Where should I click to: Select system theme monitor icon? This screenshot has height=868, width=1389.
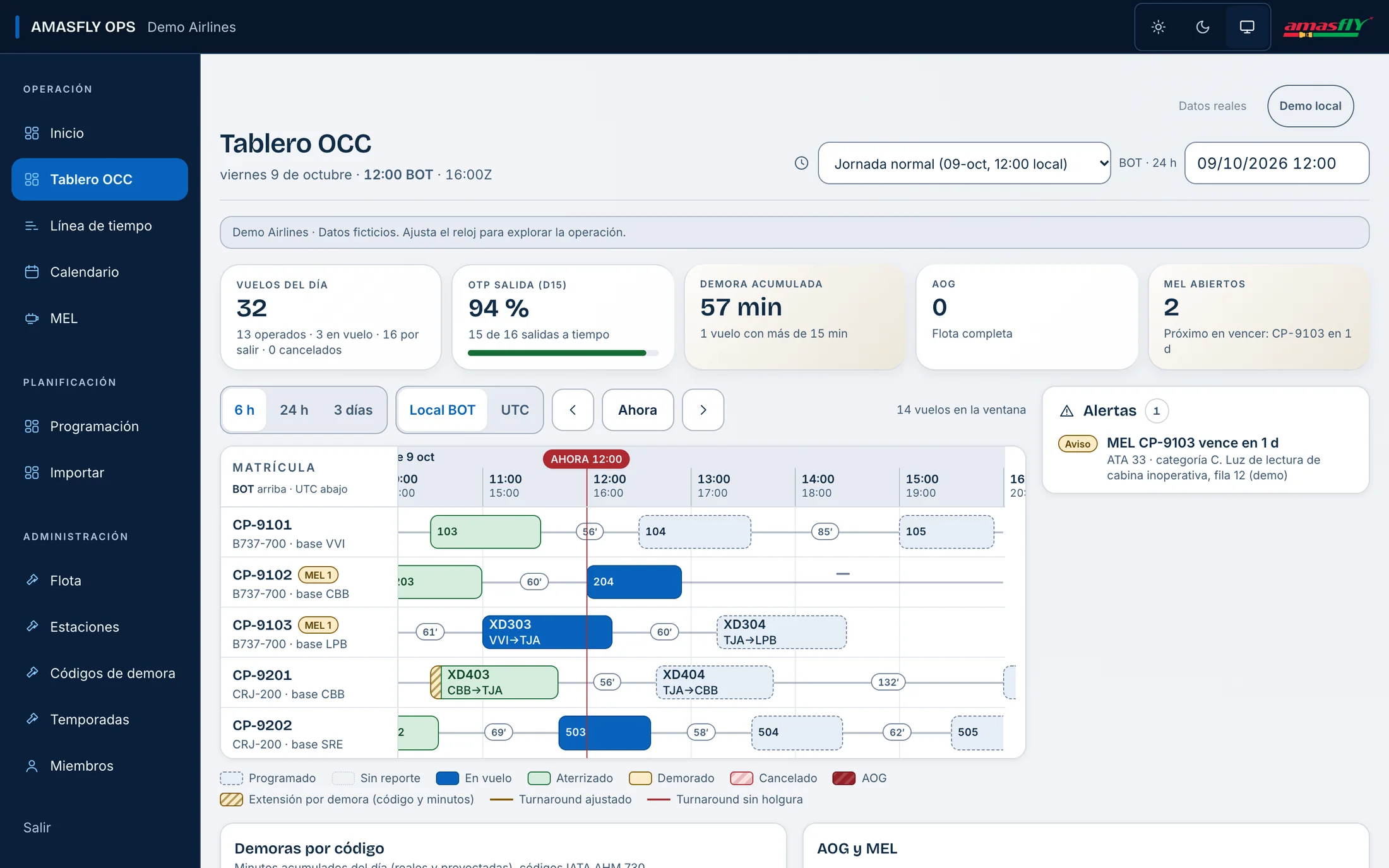[x=1247, y=27]
